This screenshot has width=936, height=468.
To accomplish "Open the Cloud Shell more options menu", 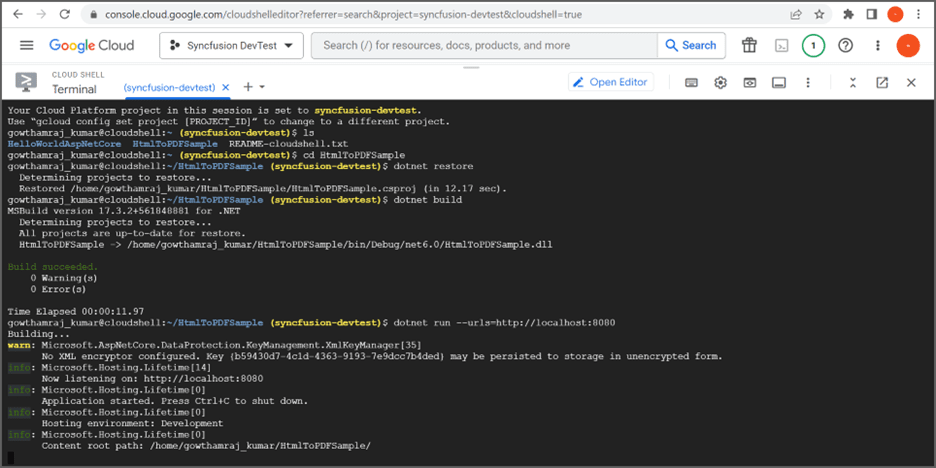I will pyautogui.click(x=808, y=83).
